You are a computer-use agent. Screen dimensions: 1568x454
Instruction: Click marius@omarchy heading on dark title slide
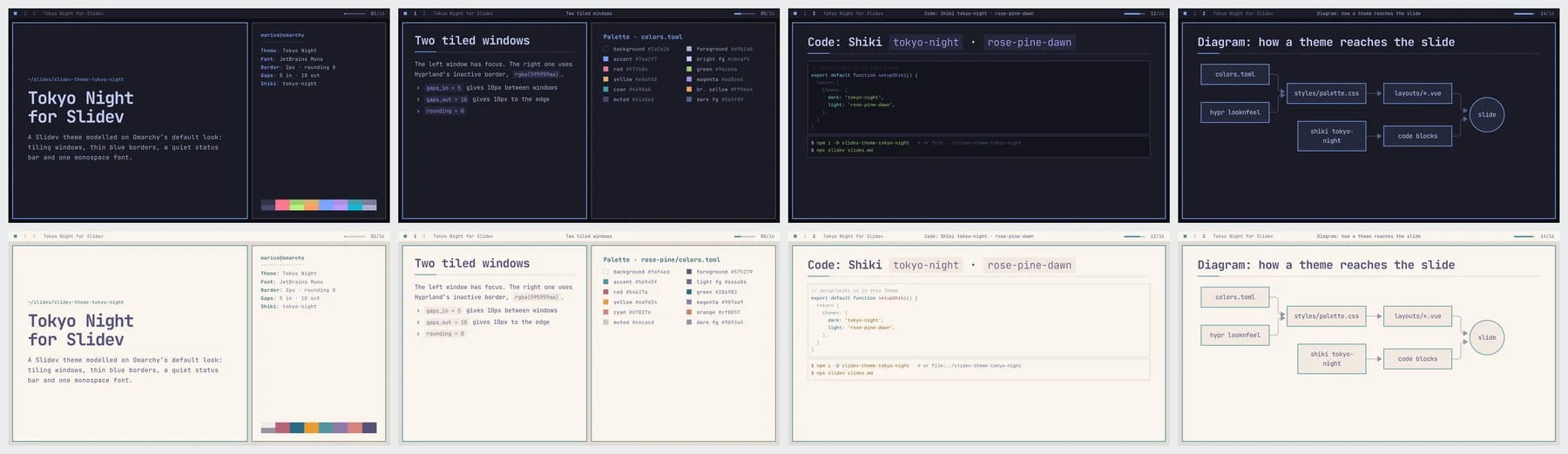click(x=282, y=36)
